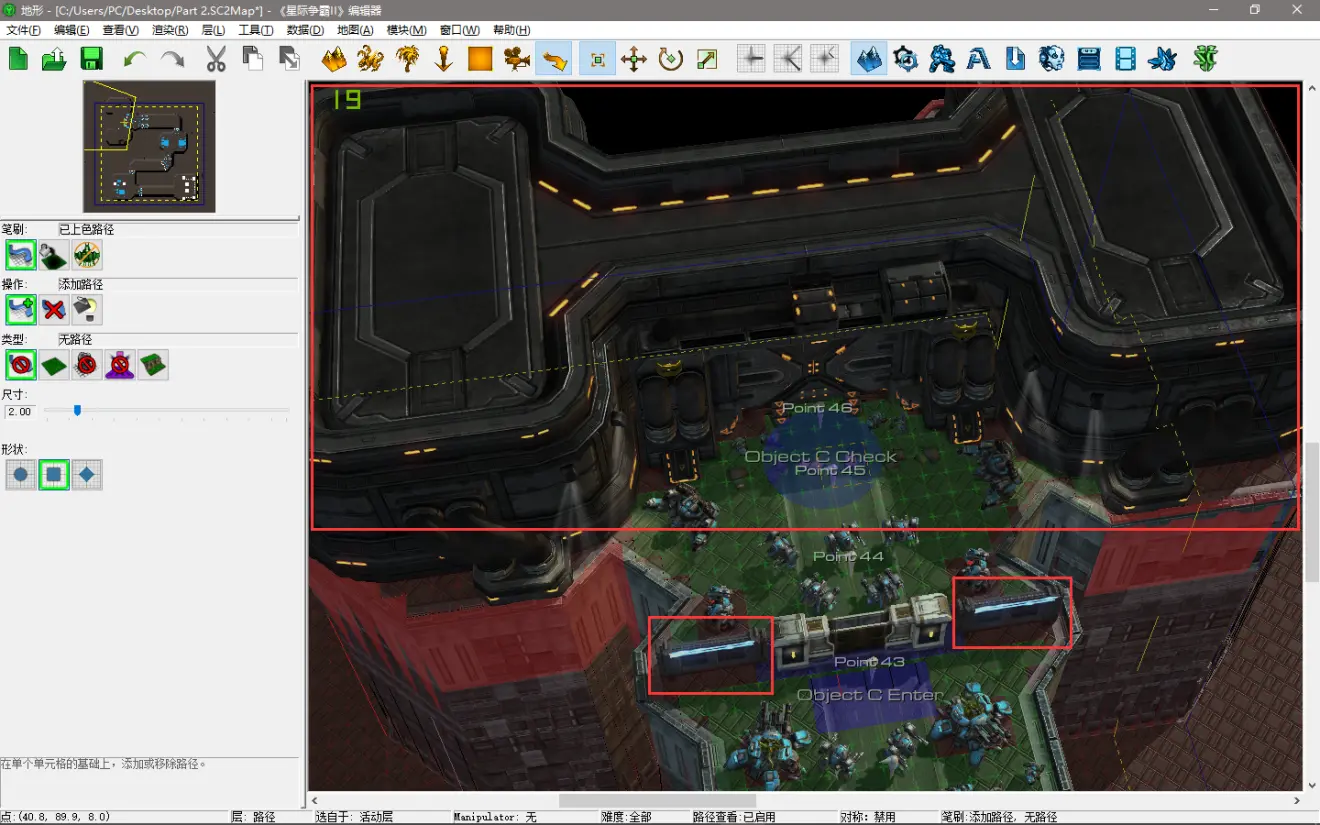Select the no-build creature brush icon
This screenshot has height=825, width=1320.
point(87,255)
